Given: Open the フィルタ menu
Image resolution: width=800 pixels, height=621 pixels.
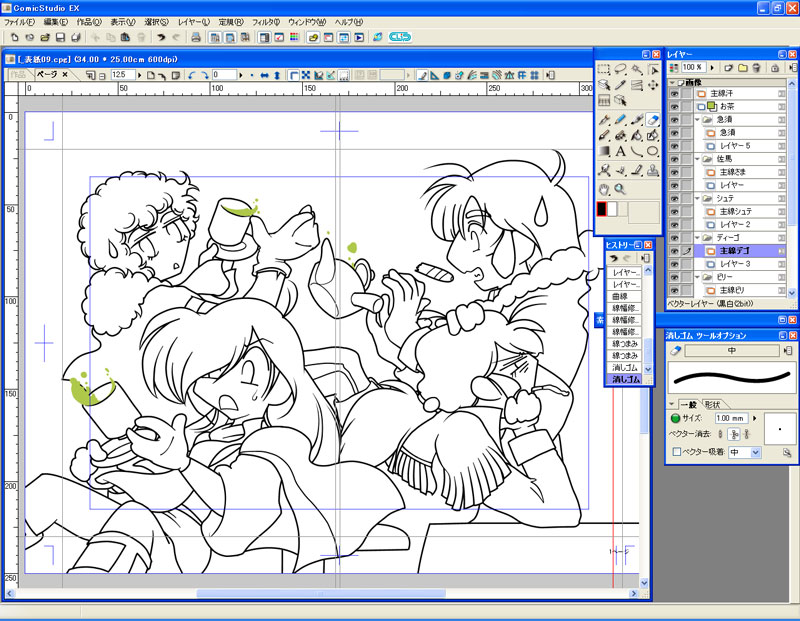Looking at the screenshot, I should coord(266,22).
